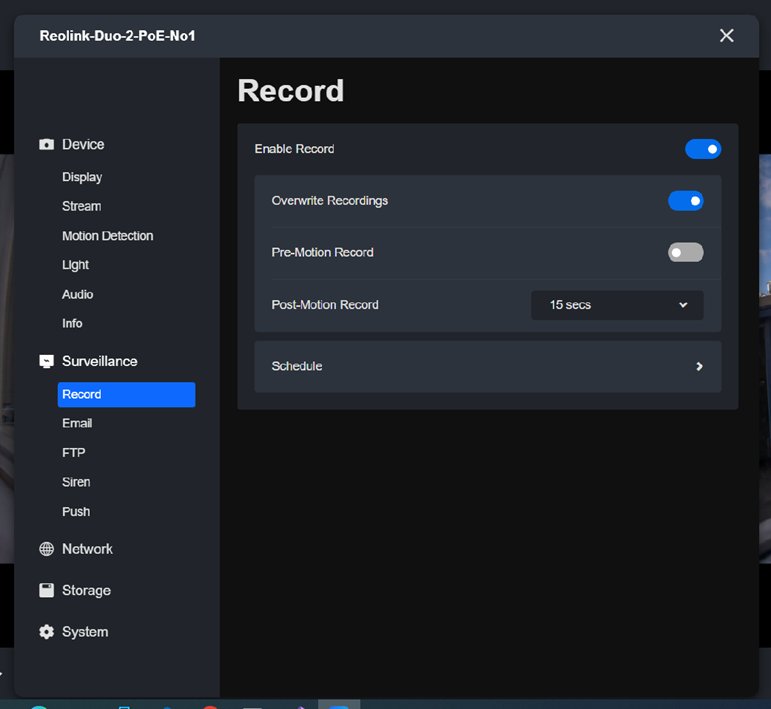Click the Record page heading

[x=291, y=90]
